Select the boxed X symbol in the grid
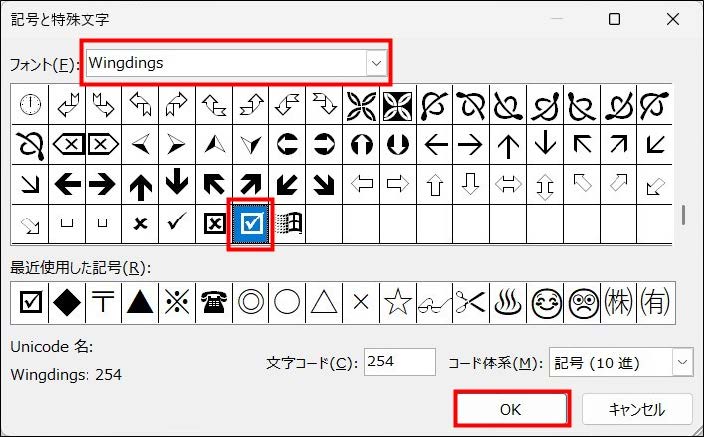This screenshot has width=704, height=437. (214, 224)
